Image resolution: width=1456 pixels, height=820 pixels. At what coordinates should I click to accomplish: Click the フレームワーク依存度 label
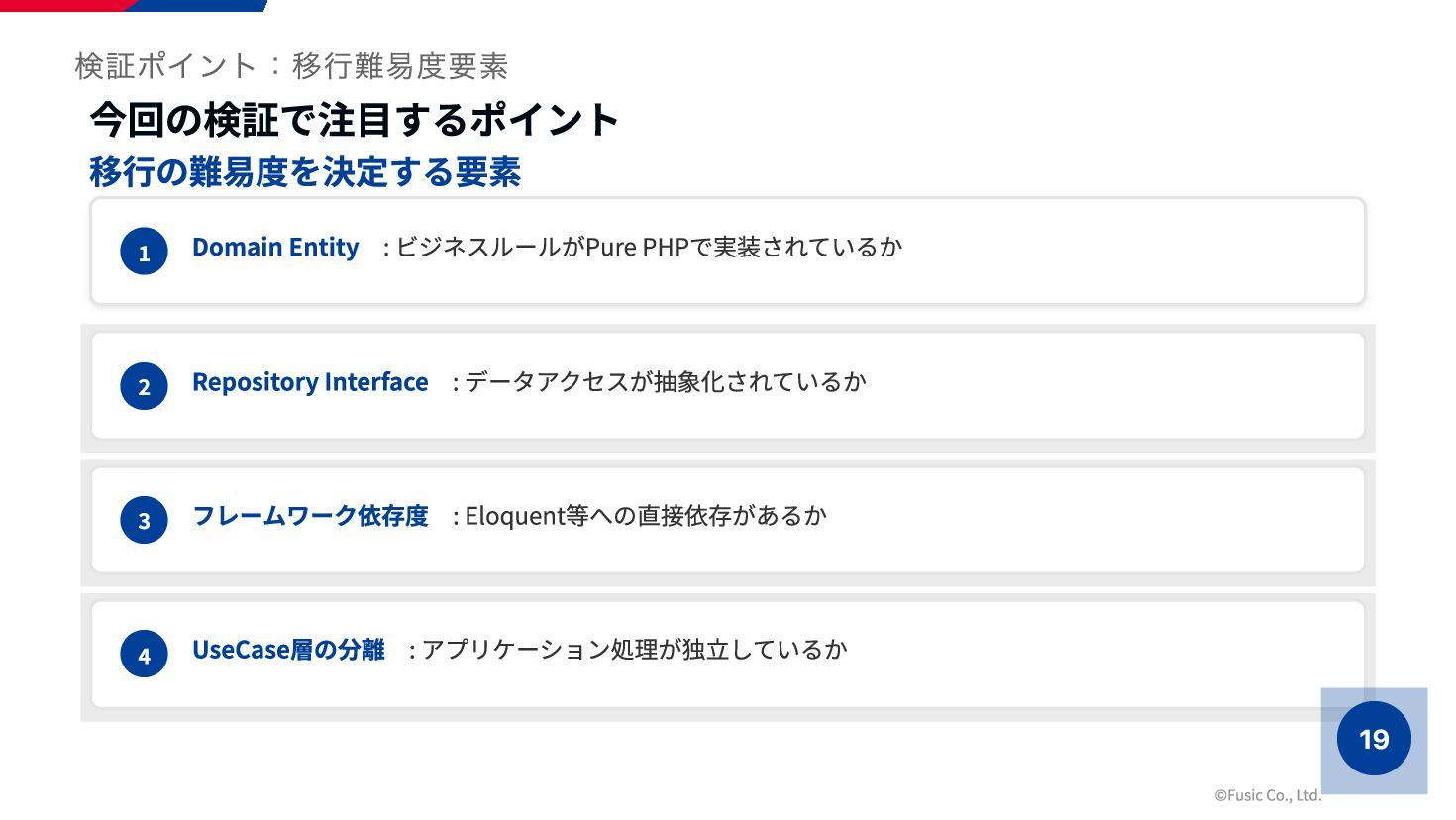click(310, 516)
